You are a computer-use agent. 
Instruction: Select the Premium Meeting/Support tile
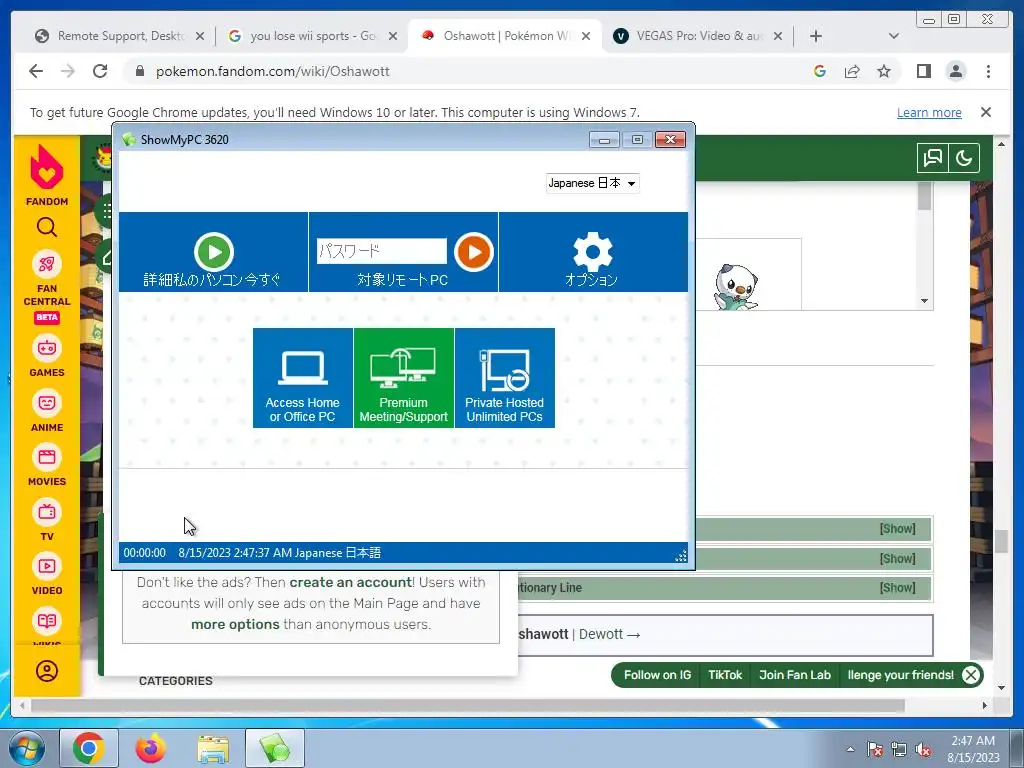404,378
